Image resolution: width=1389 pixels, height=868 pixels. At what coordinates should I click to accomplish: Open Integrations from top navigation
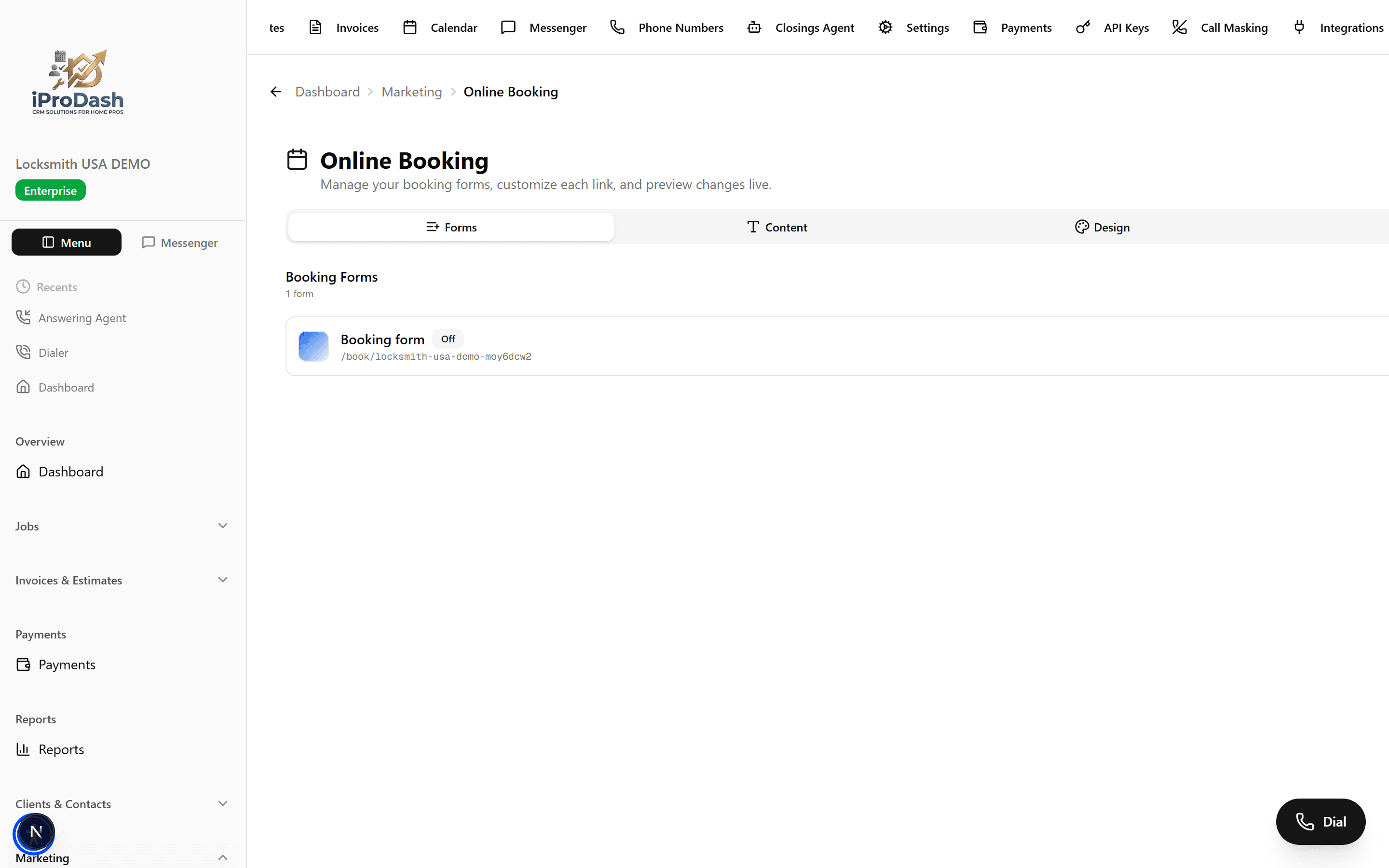tap(1338, 27)
